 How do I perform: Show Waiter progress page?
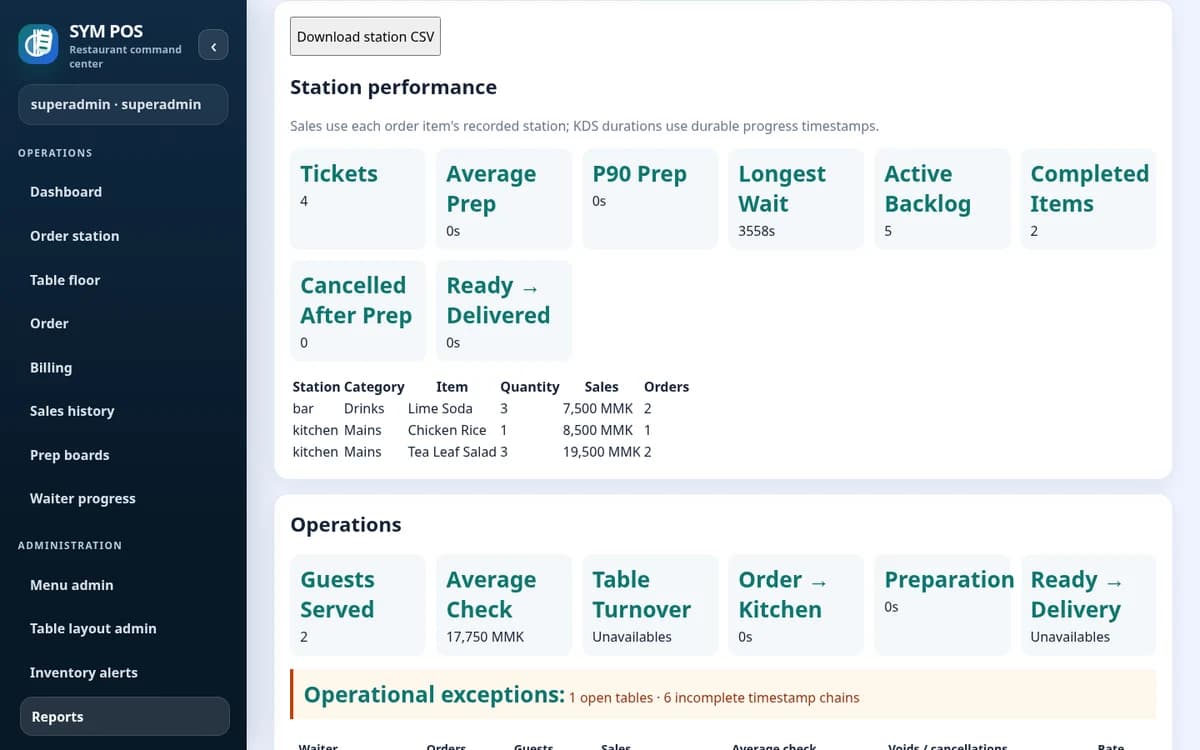pyautogui.click(x=124, y=498)
